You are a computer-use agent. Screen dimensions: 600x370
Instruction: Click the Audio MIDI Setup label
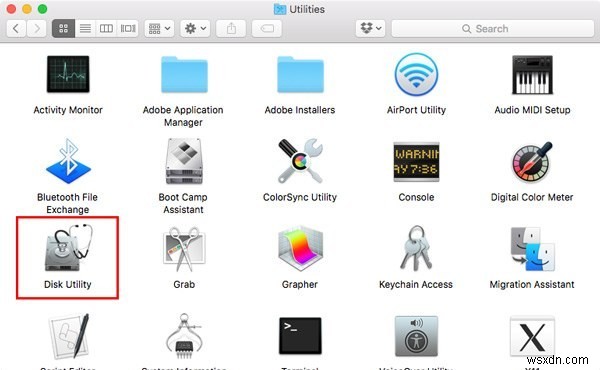click(532, 110)
